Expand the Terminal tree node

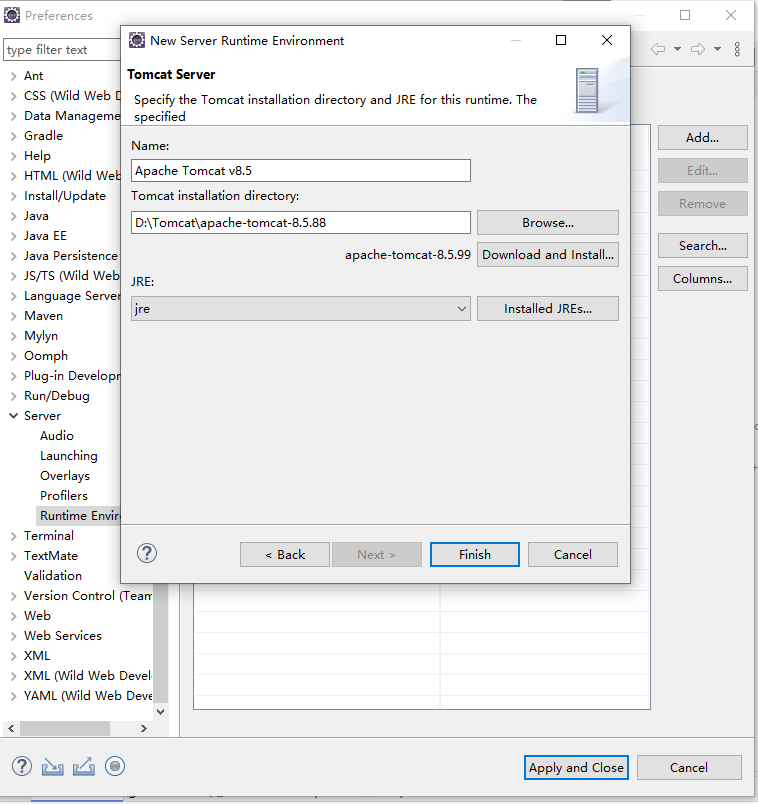pos(13,536)
